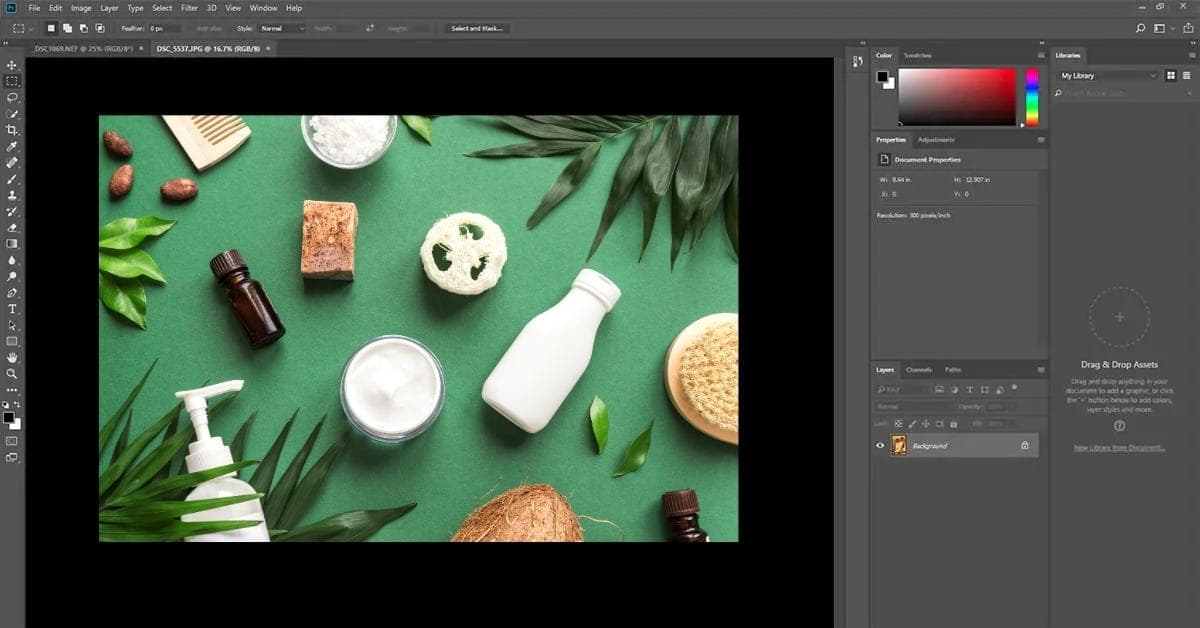Screen dimensions: 1200x628
Task: Select the Eraser tool
Action: click(12, 227)
